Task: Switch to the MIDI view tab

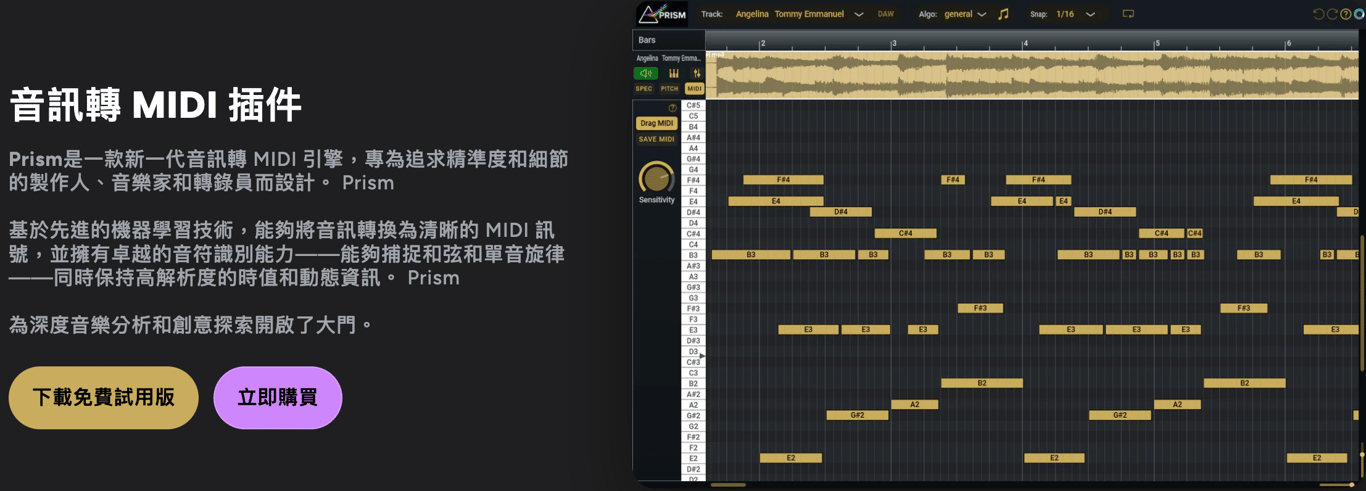Action: pyautogui.click(x=694, y=89)
